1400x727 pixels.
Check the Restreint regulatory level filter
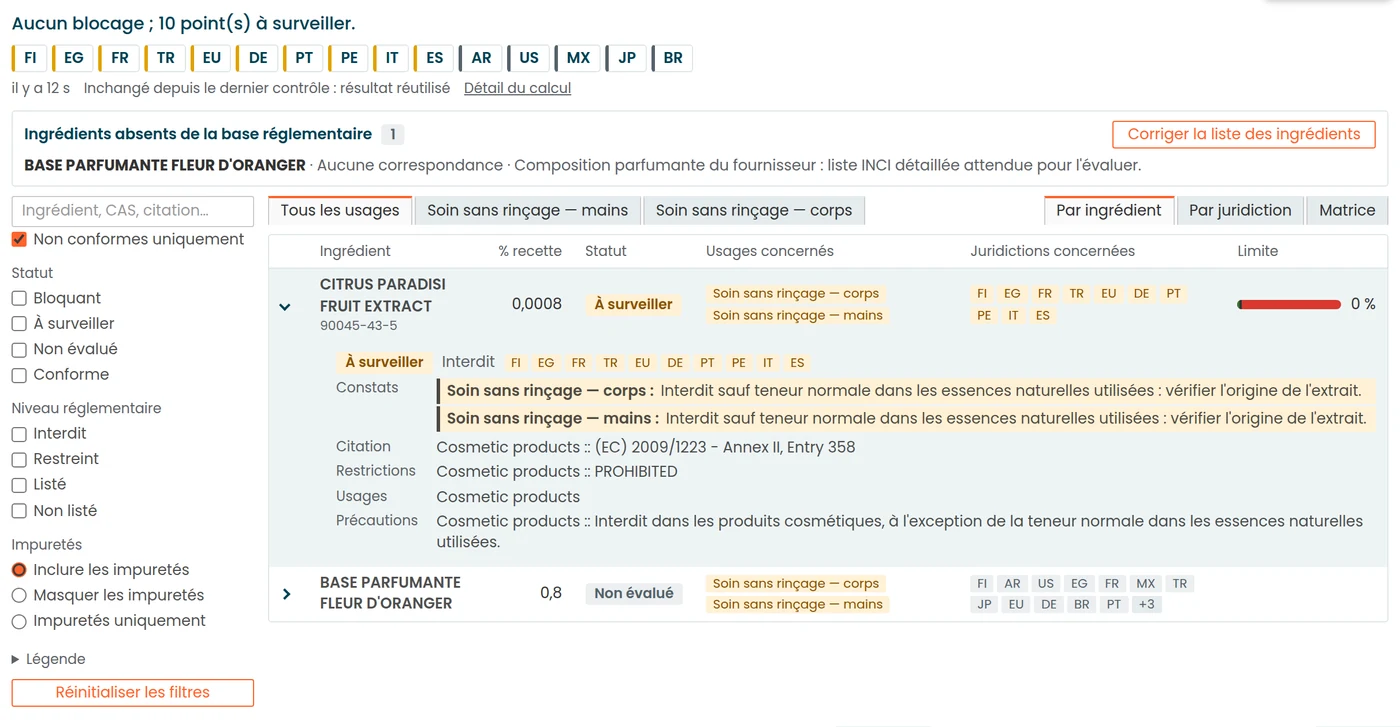pyautogui.click(x=18, y=459)
